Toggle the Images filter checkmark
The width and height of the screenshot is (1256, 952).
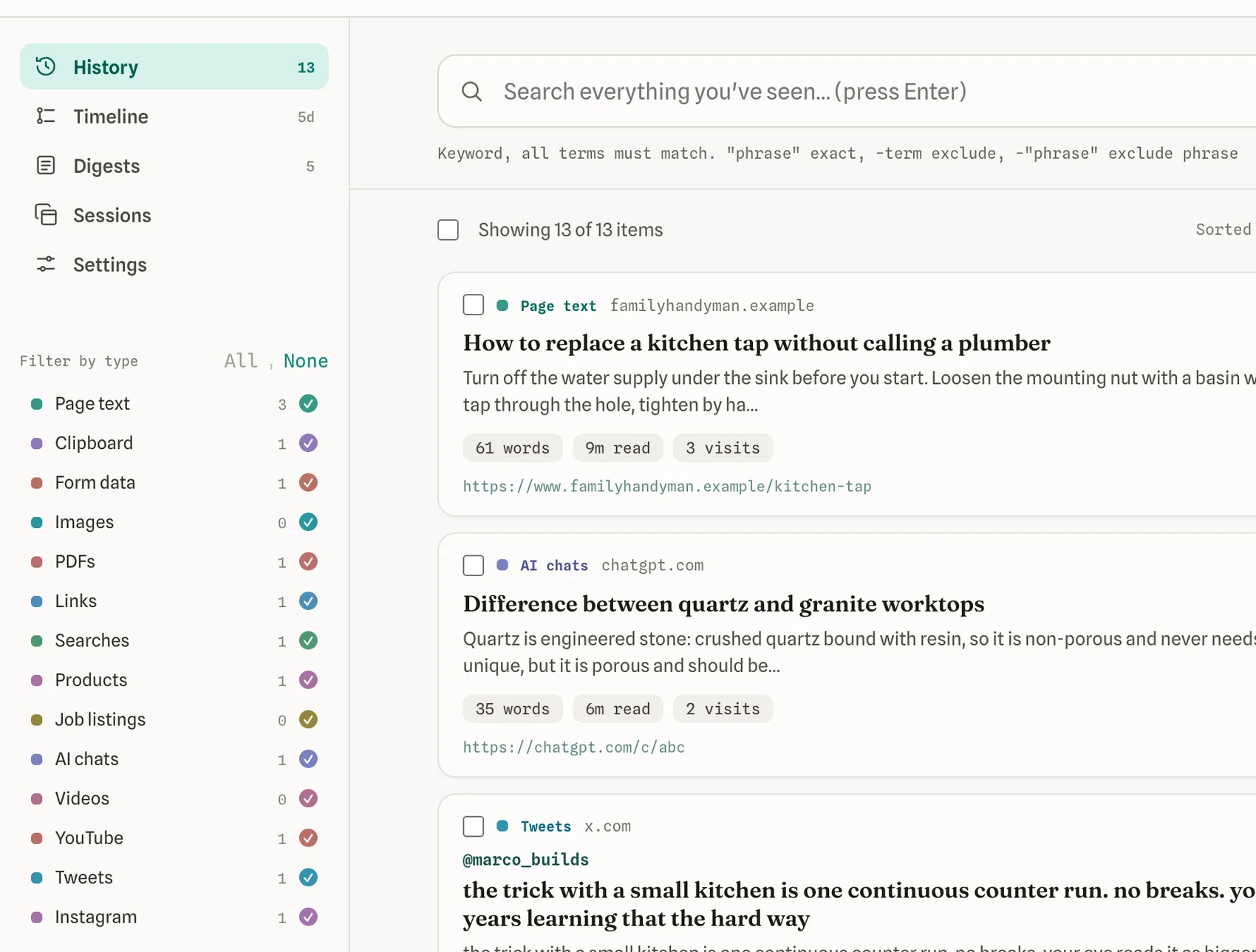[x=308, y=522]
